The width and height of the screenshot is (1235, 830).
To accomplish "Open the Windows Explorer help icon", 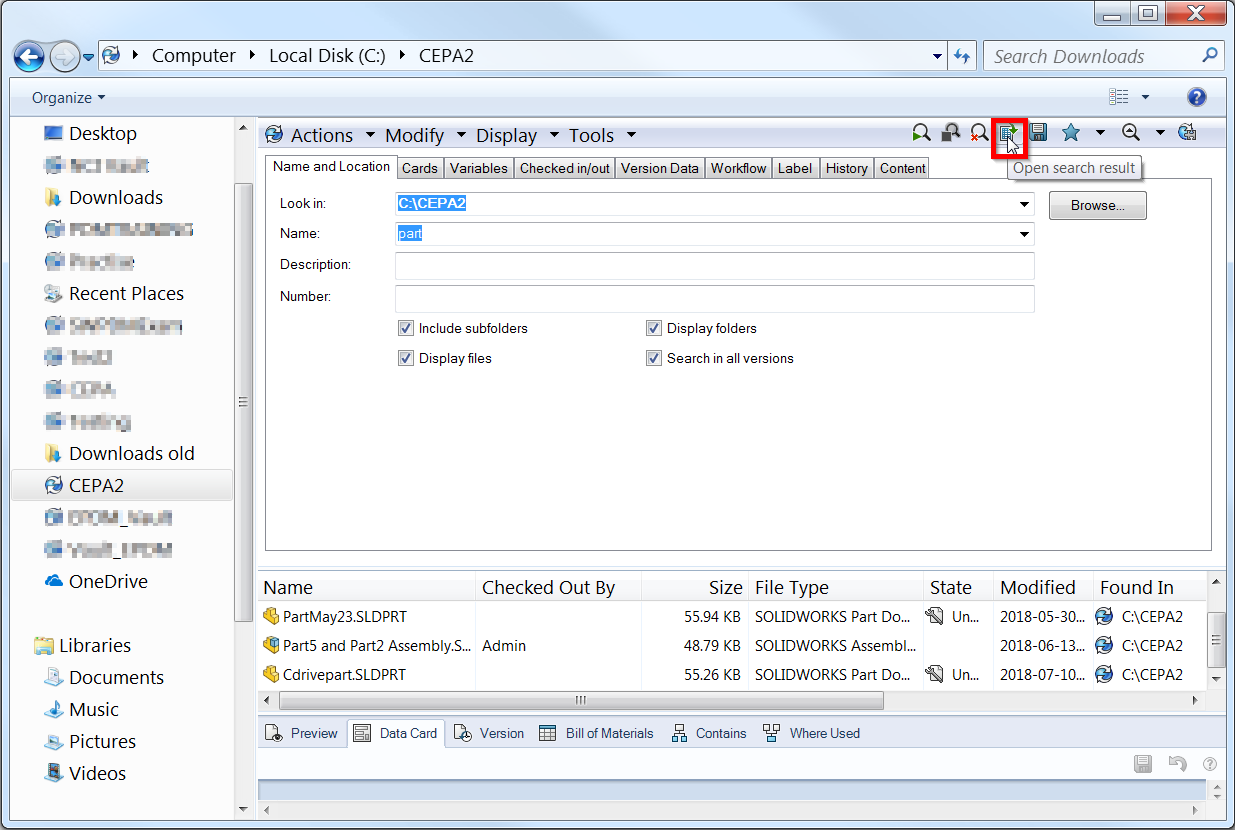I will (1196, 97).
